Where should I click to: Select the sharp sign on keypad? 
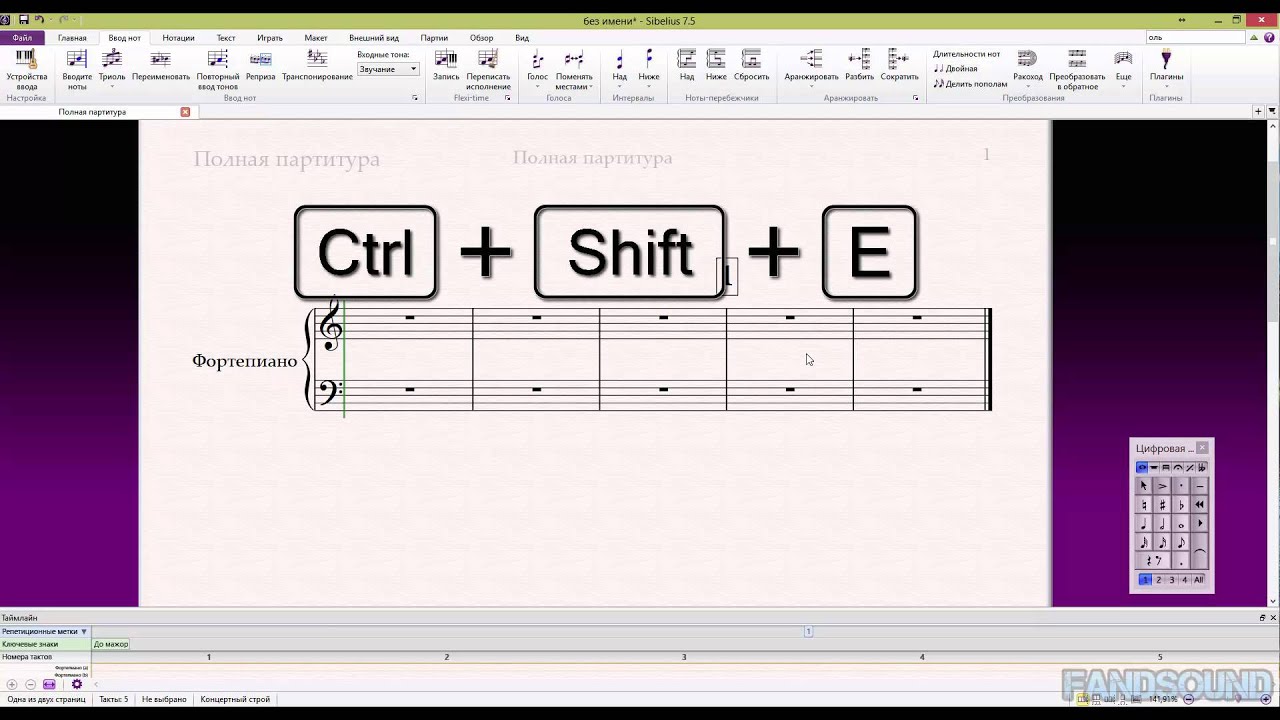(x=1162, y=505)
